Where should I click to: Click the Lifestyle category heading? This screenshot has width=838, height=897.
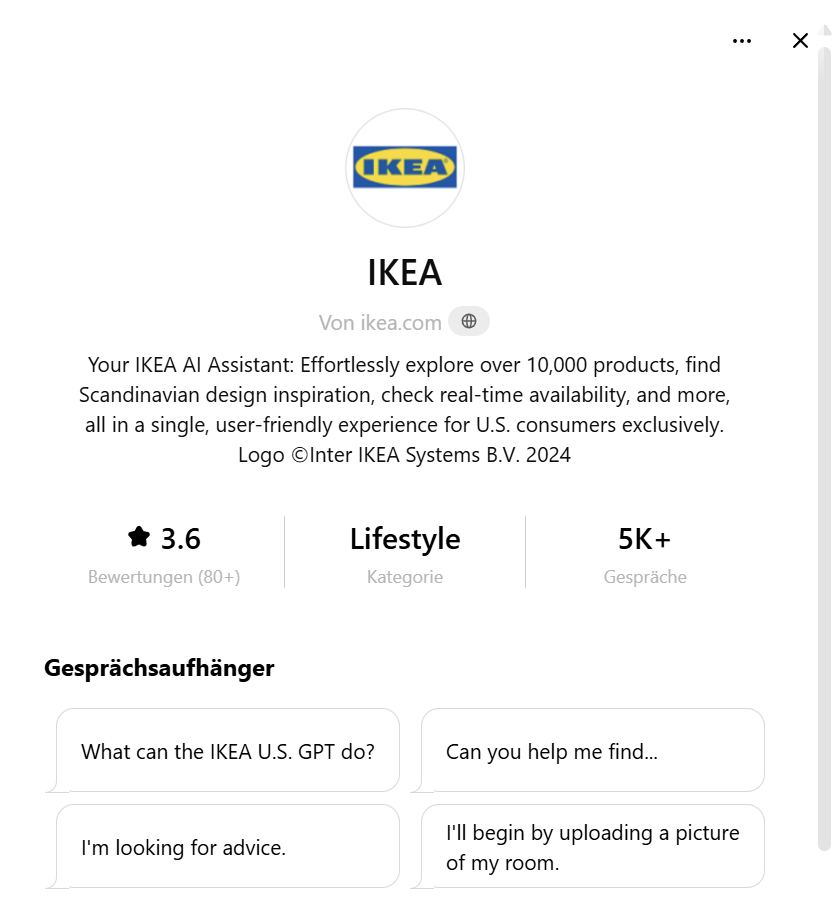click(x=405, y=539)
